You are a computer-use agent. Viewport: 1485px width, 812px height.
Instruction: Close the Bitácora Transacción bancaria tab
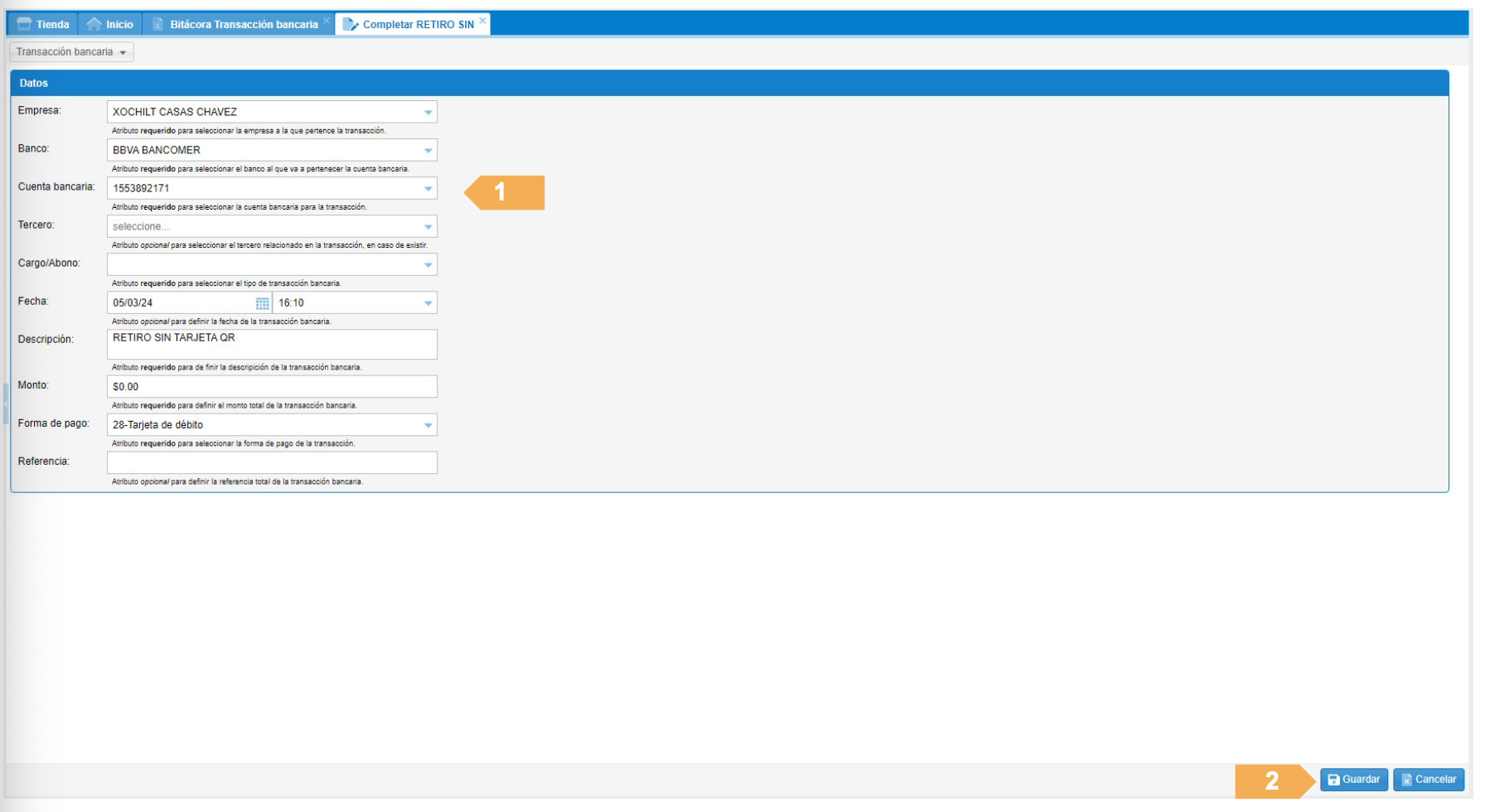(327, 21)
